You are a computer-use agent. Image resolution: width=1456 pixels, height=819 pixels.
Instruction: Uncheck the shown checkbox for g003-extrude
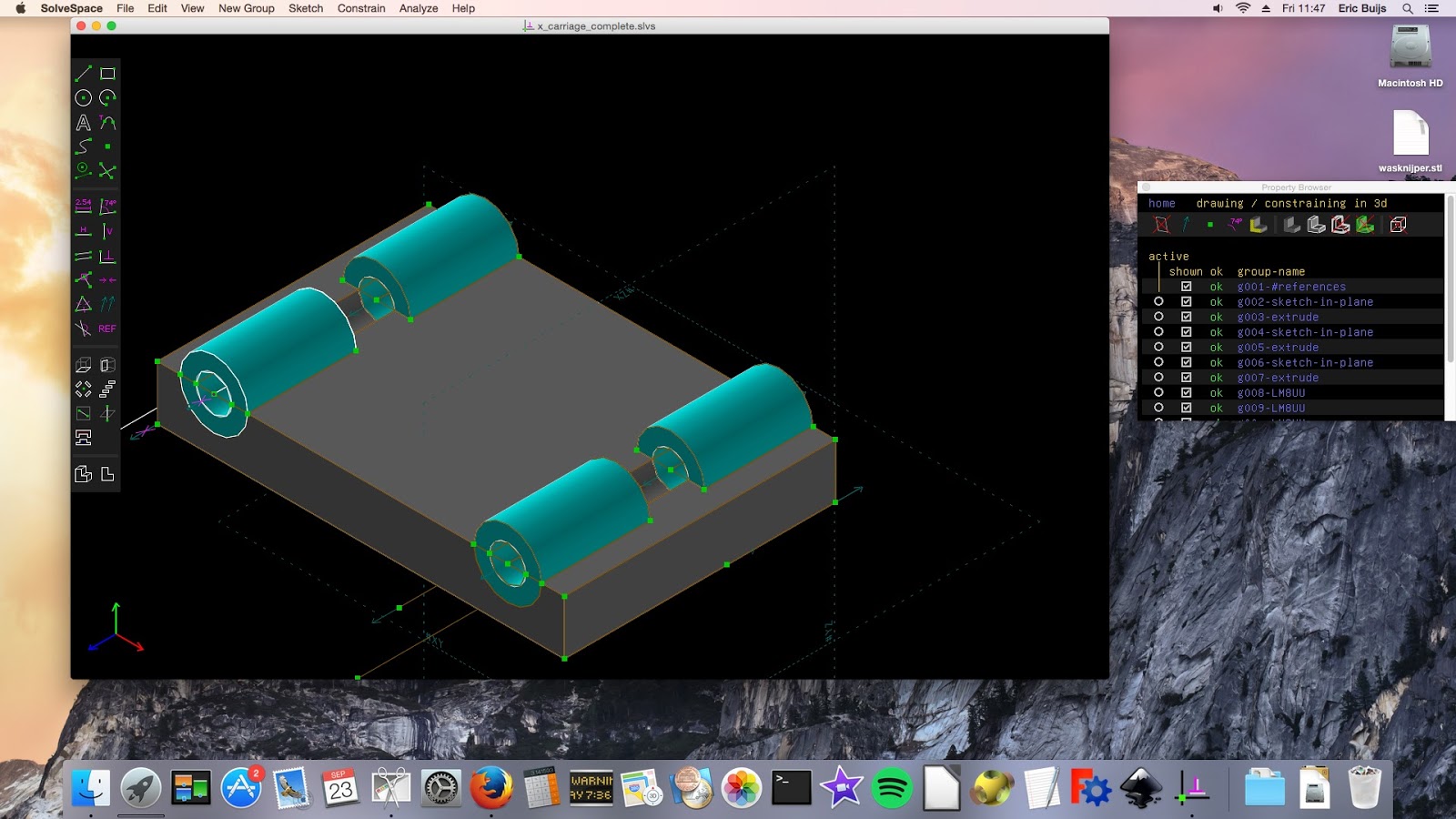coord(1187,317)
